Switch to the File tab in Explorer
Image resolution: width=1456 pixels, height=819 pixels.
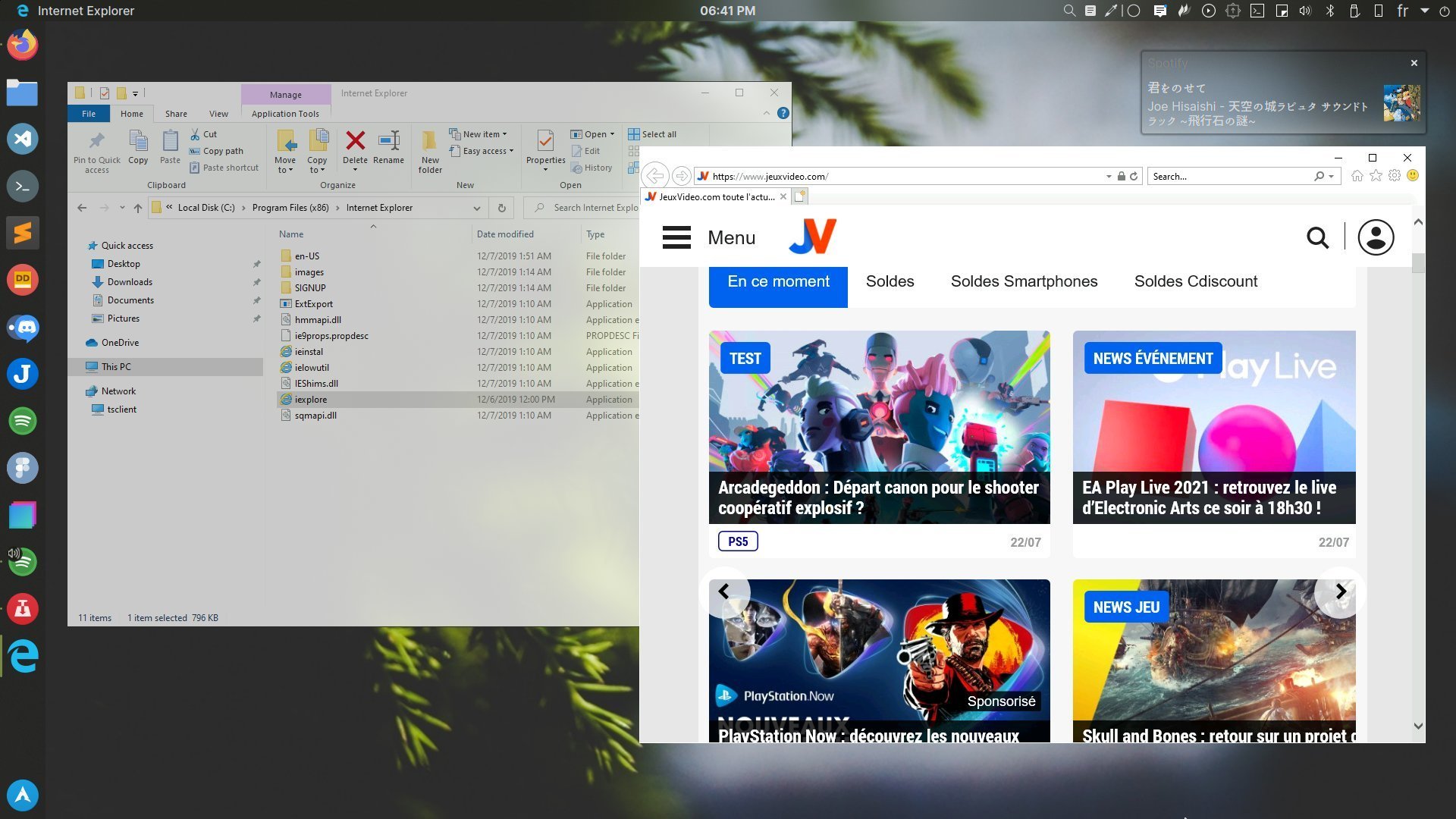pyautogui.click(x=89, y=114)
